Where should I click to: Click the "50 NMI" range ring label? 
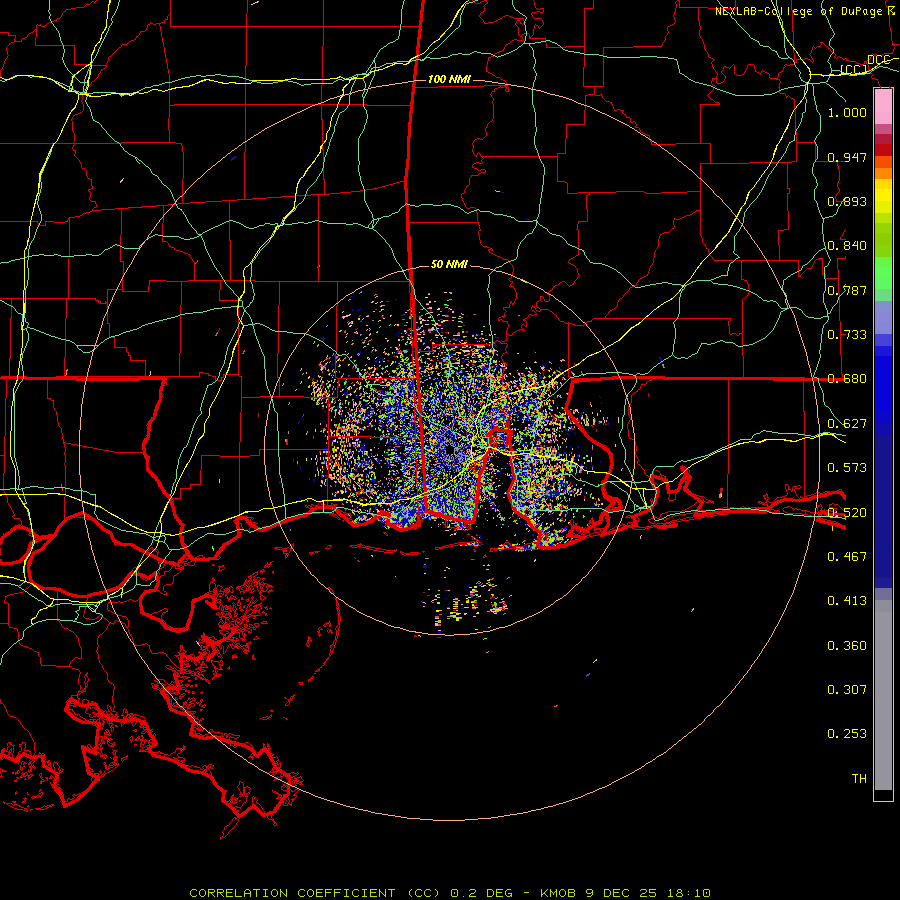click(449, 264)
